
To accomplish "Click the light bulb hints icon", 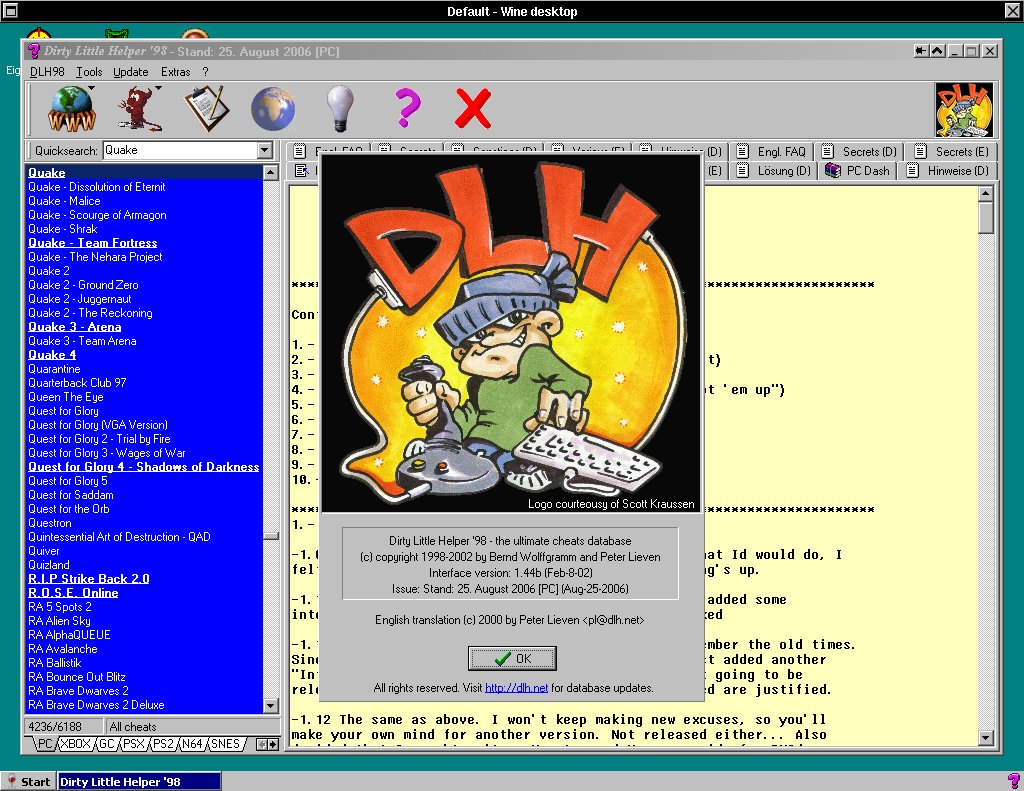I will click(x=340, y=108).
